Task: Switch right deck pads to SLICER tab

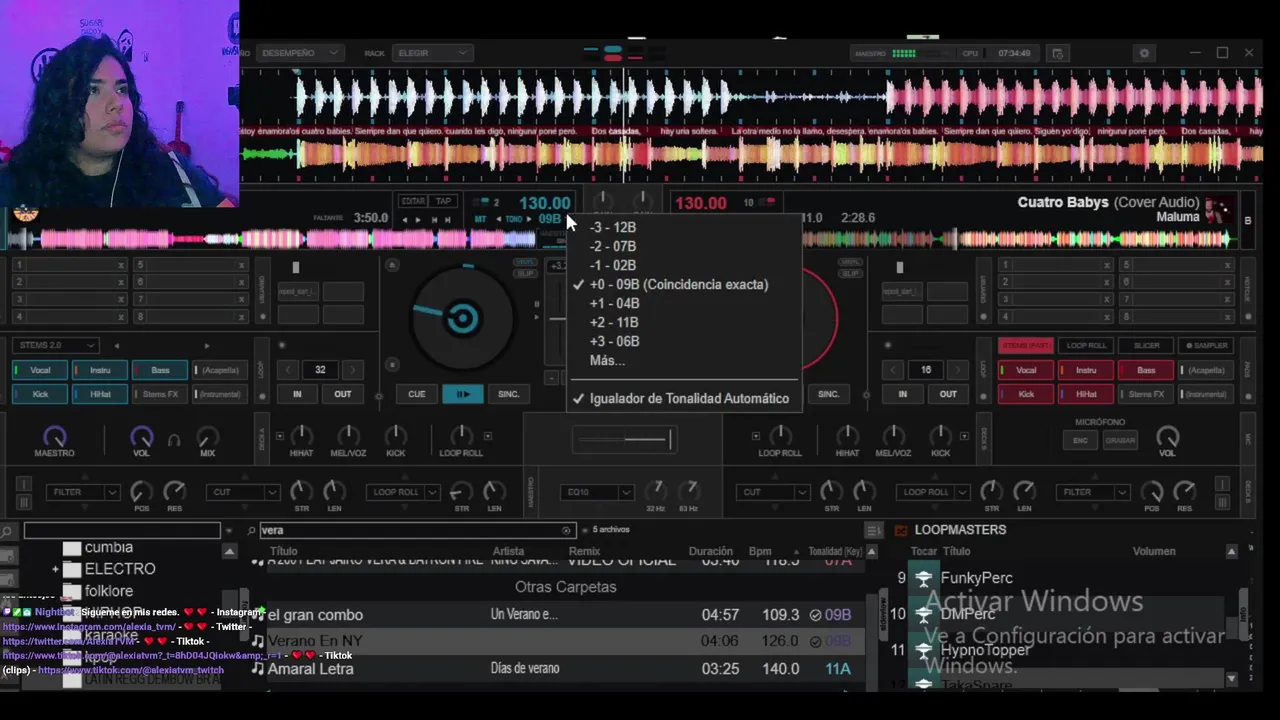Action: click(1146, 345)
